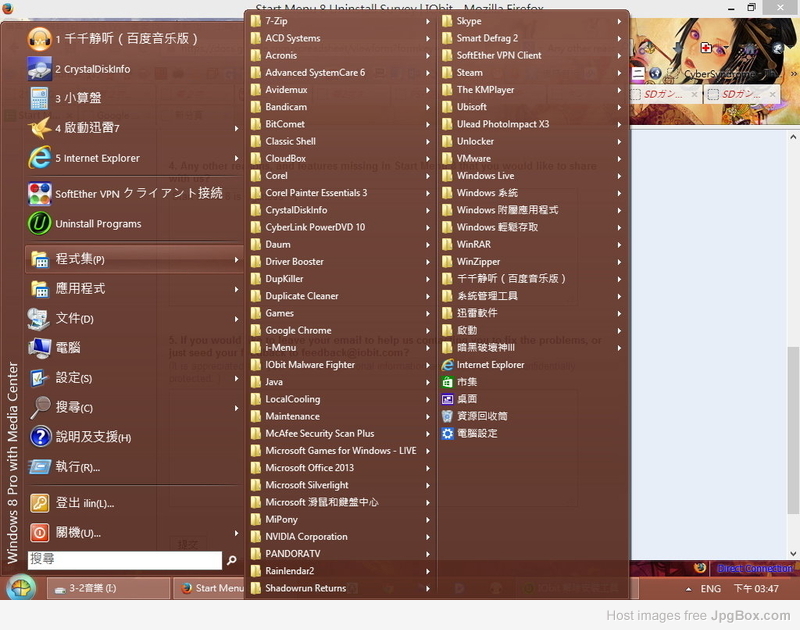This screenshot has width=800, height=630.
Task: Open Microsoft Office 2013 folder
Action: 309,468
